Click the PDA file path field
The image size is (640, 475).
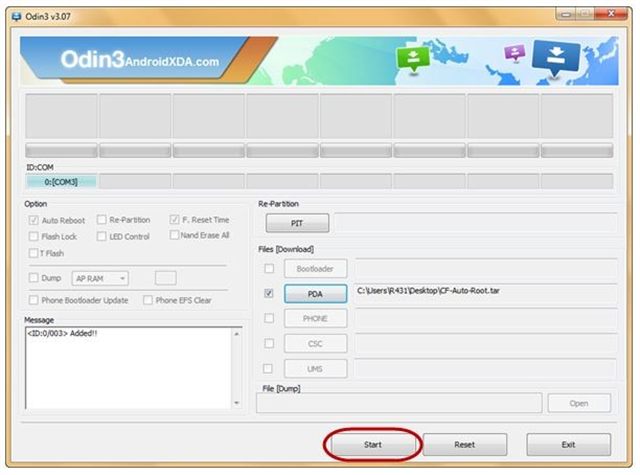click(x=486, y=293)
